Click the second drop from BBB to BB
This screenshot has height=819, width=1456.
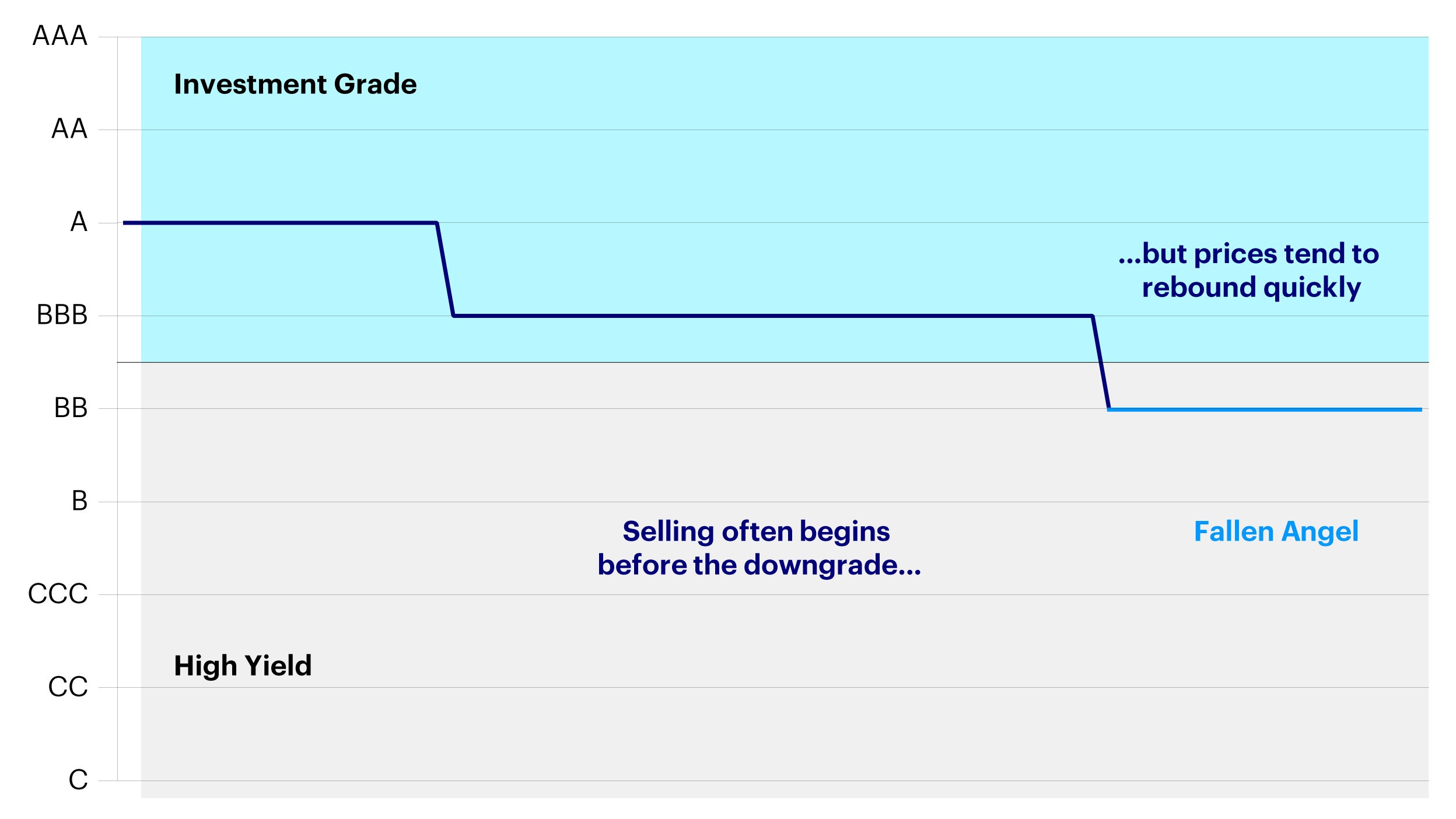[1101, 362]
